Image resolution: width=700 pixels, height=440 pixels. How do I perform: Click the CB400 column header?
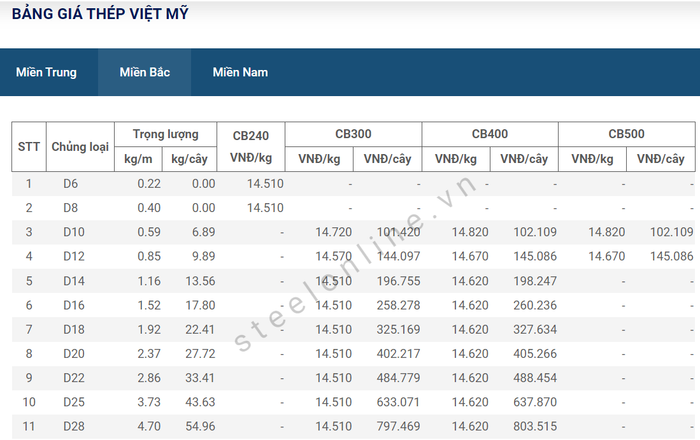(x=490, y=134)
